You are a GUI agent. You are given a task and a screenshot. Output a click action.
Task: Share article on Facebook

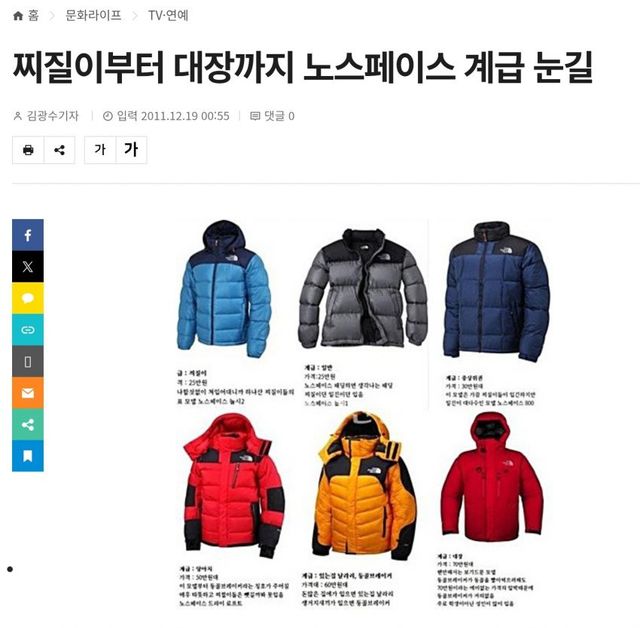point(28,235)
